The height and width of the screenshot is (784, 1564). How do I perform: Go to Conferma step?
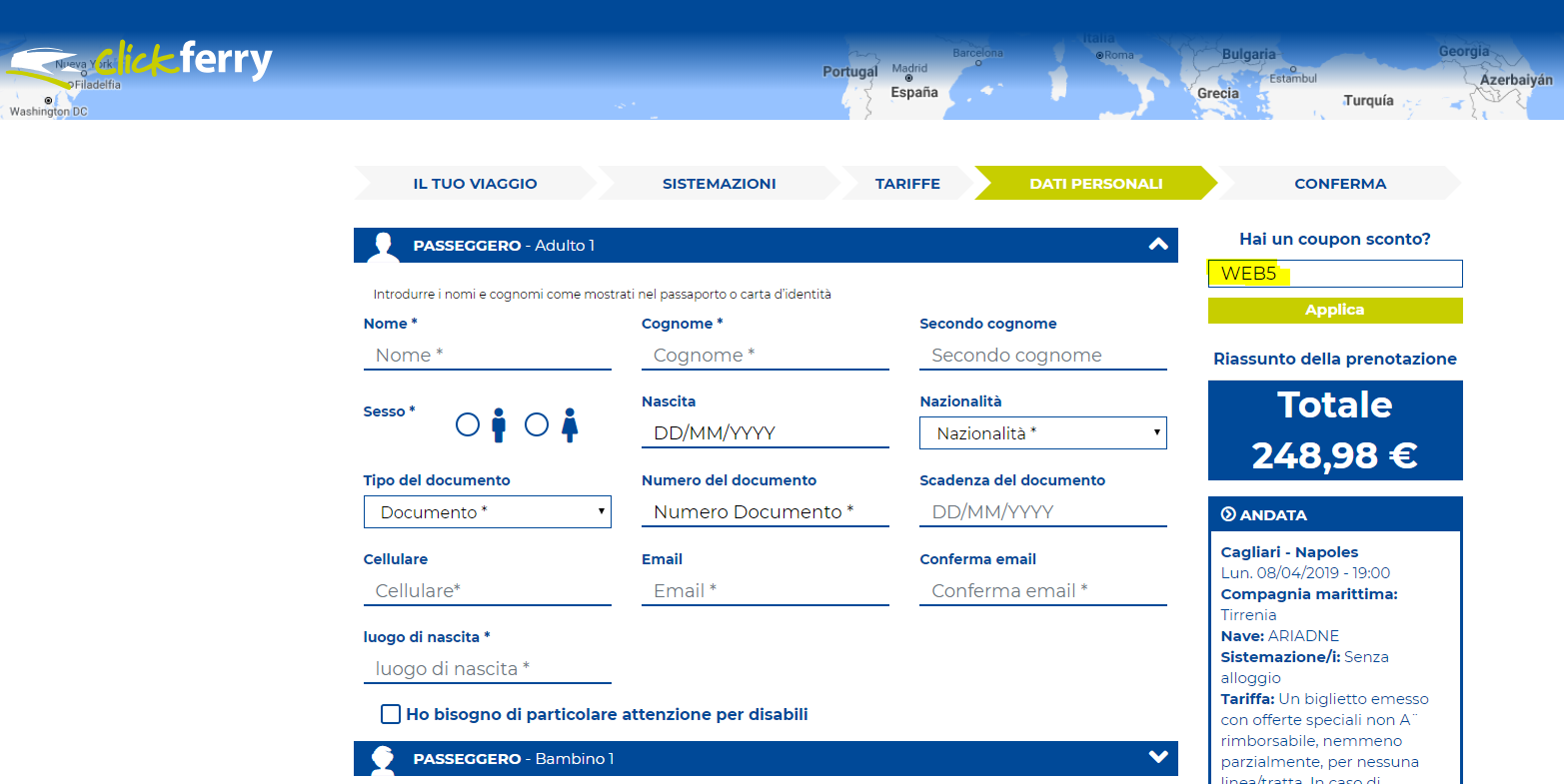click(x=1340, y=184)
